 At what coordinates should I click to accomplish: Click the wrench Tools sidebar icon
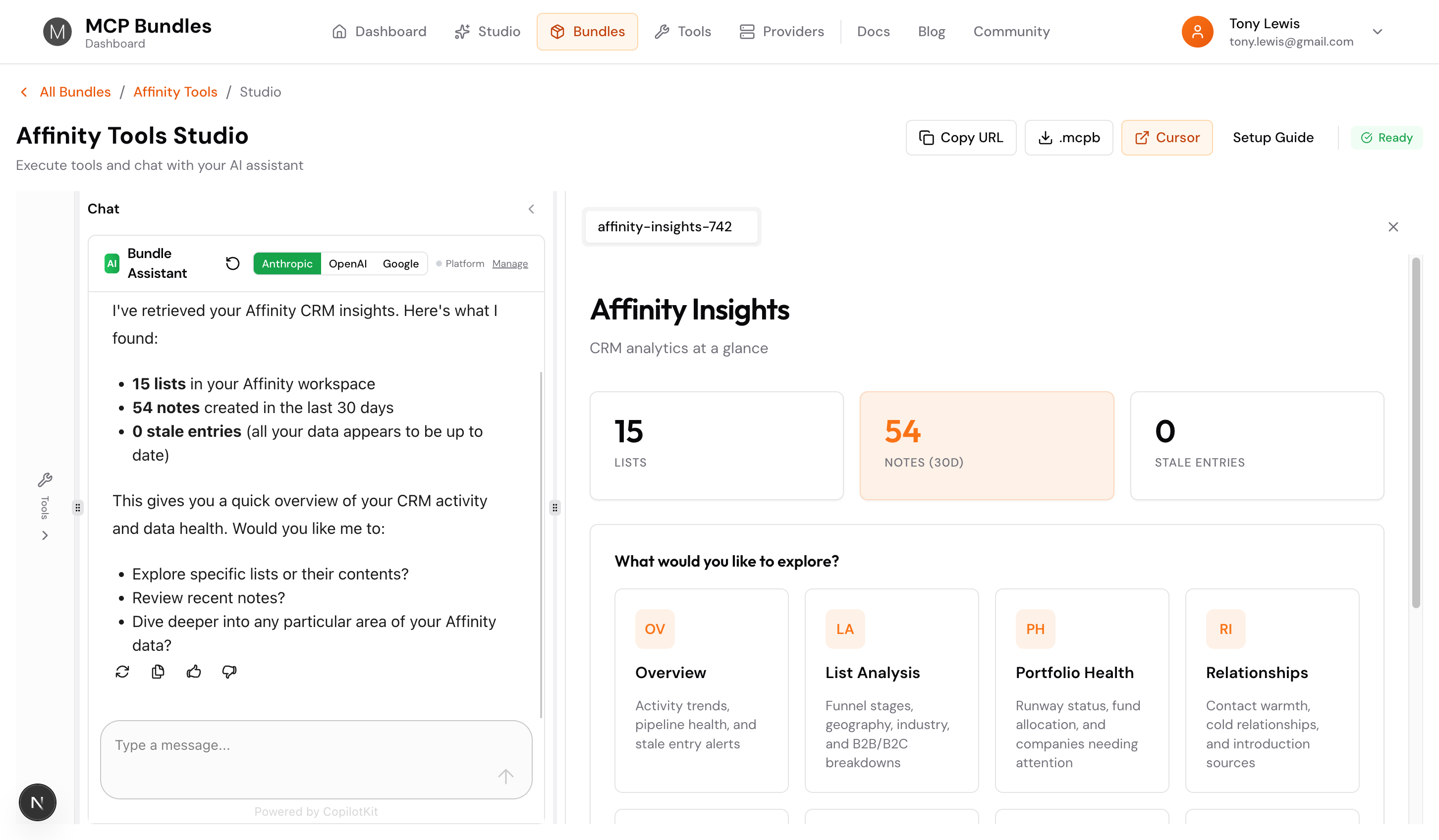click(x=45, y=480)
